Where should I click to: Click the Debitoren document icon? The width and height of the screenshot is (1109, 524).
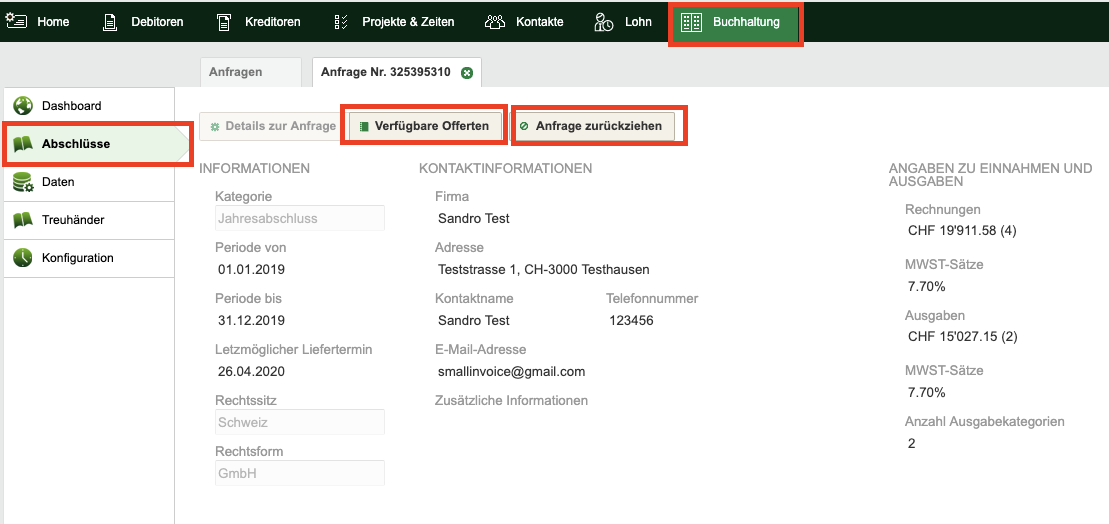click(110, 22)
